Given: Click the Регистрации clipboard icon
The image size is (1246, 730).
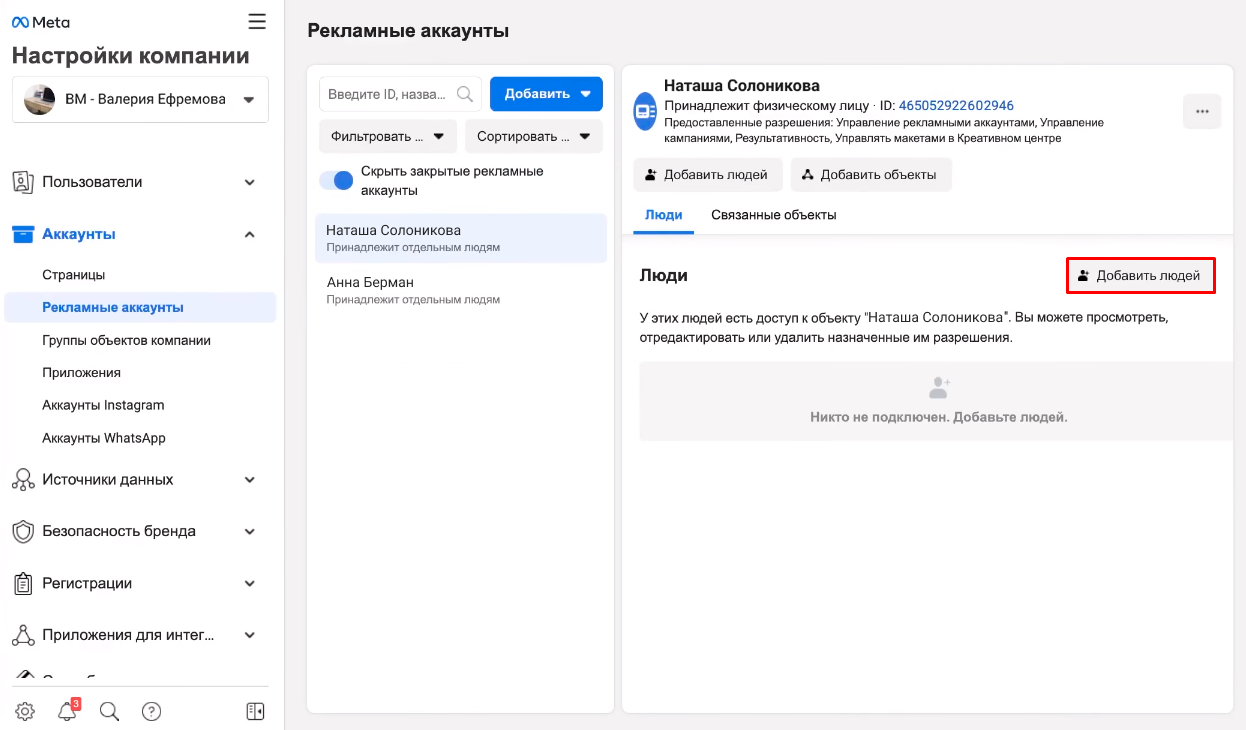Looking at the screenshot, I should [x=23, y=583].
